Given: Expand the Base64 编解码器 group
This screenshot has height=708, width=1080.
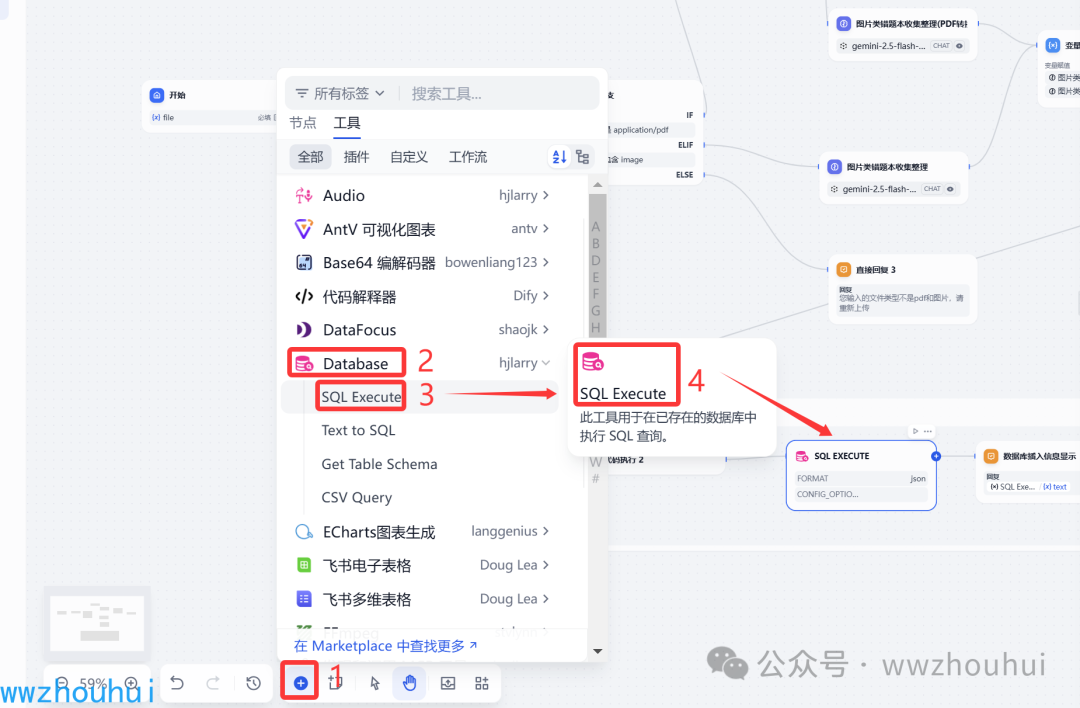Looking at the screenshot, I should [546, 262].
